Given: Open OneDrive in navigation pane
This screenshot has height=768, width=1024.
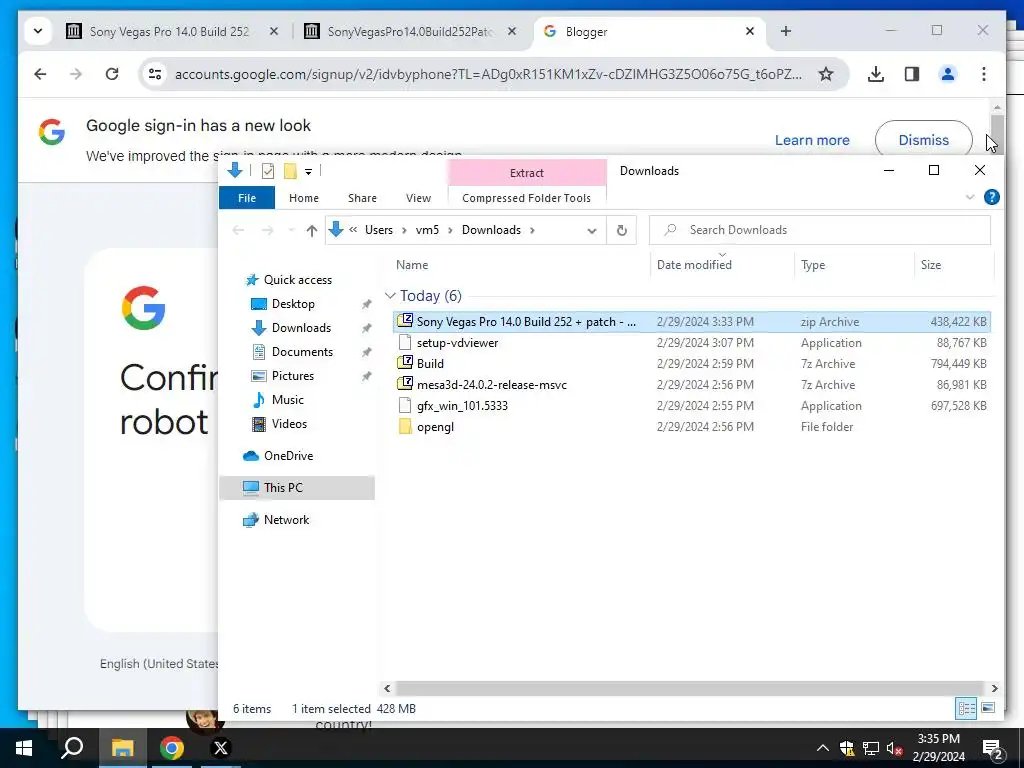Looking at the screenshot, I should pos(288,456).
